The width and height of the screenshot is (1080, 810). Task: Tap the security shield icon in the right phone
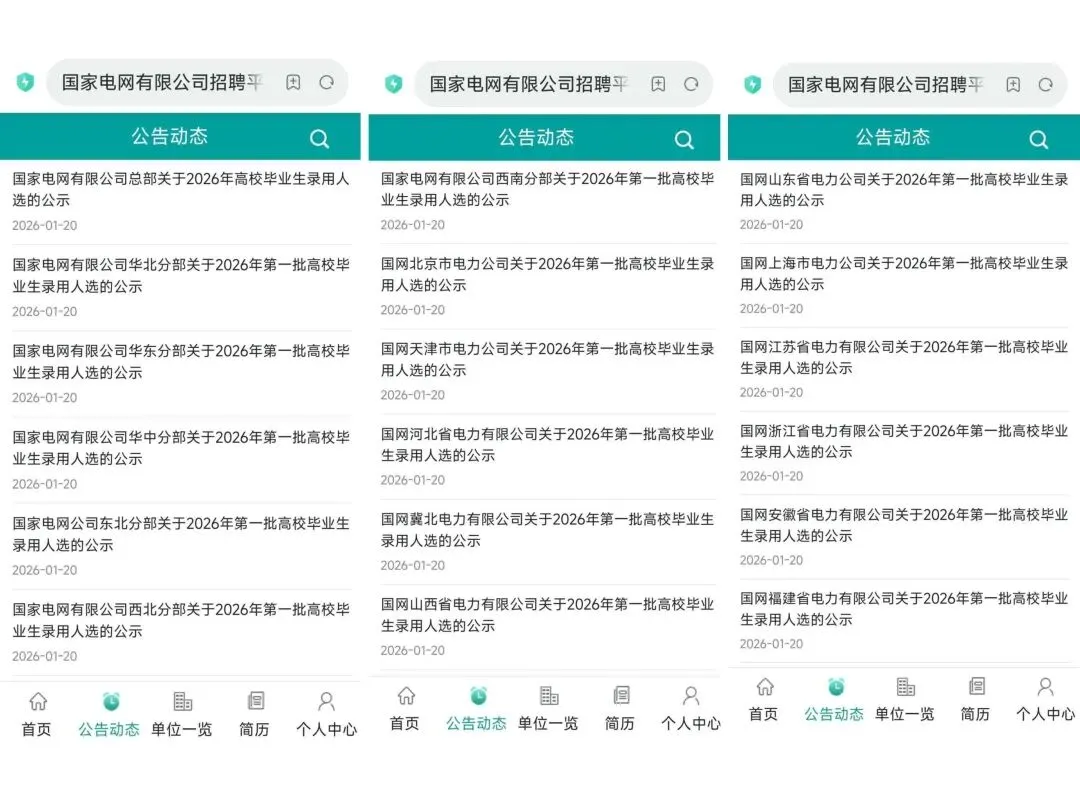coord(753,85)
